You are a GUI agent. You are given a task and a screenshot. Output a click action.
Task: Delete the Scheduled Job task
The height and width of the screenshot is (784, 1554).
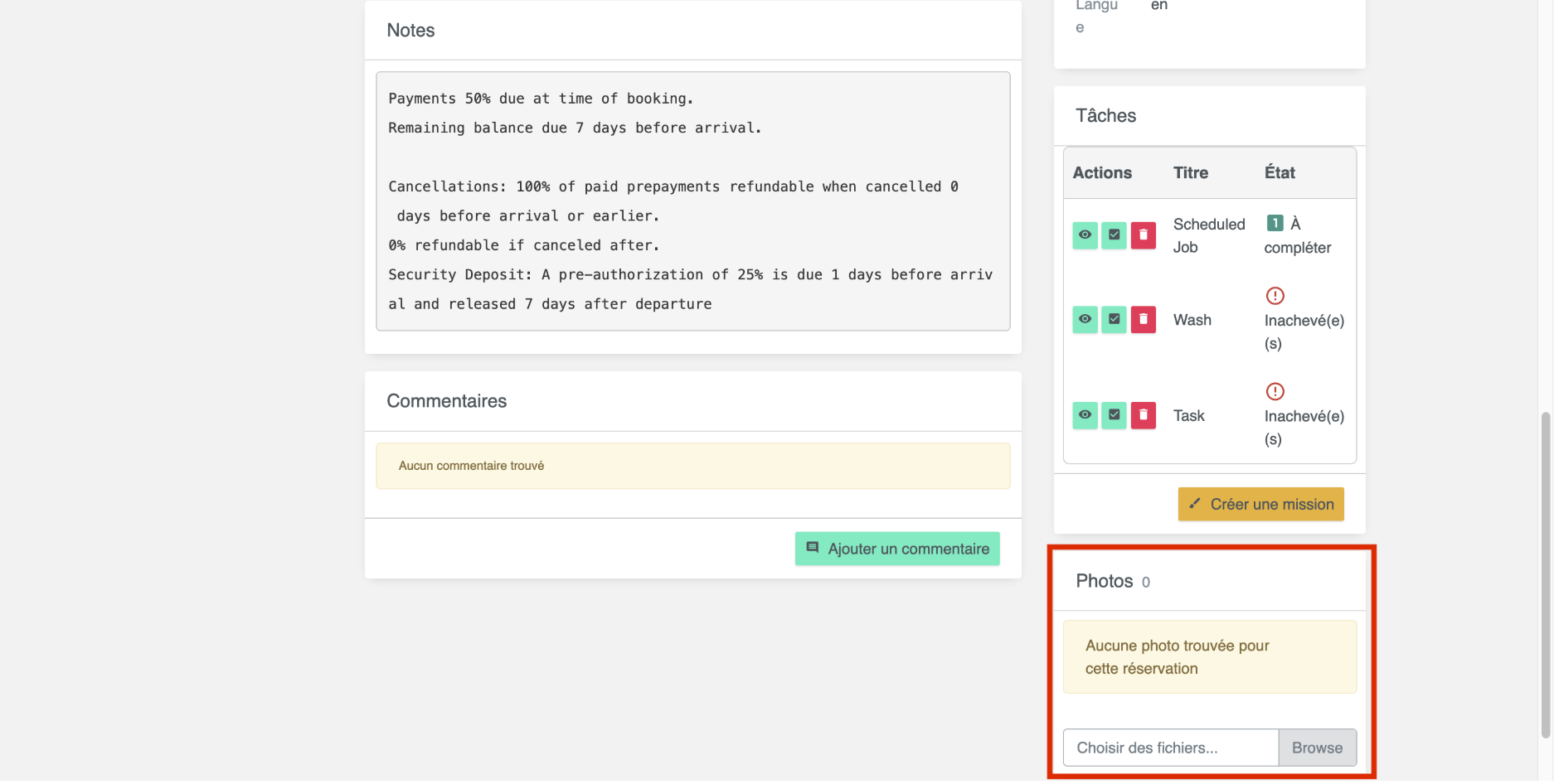click(1143, 235)
